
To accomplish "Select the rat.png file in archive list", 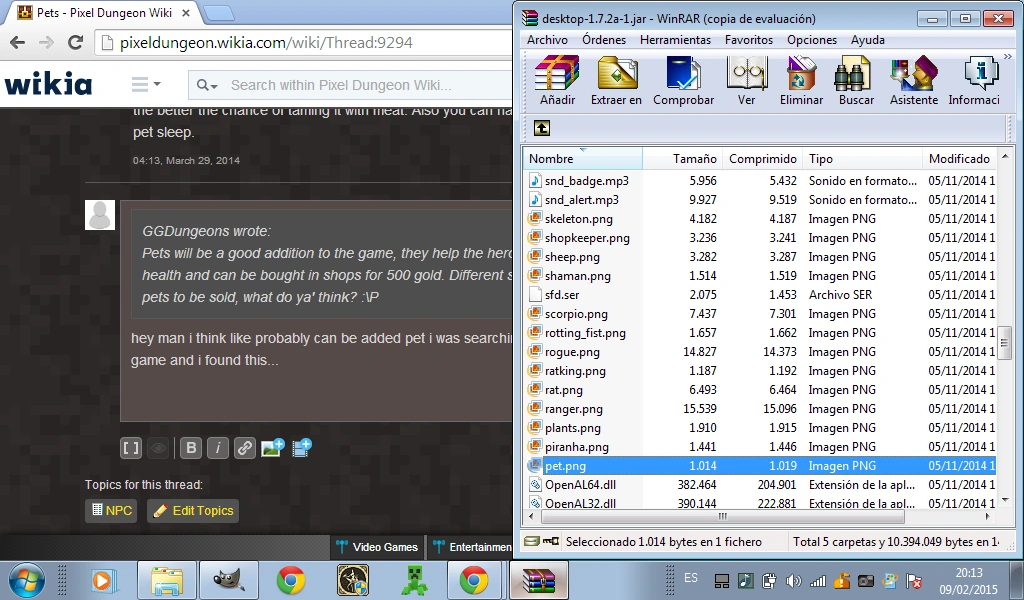I will click(x=564, y=390).
